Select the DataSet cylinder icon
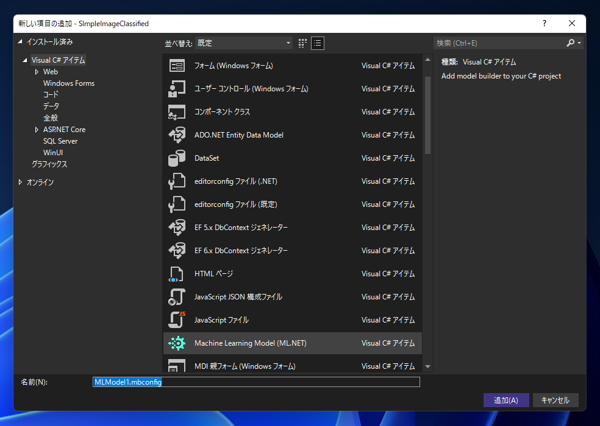 tap(177, 158)
